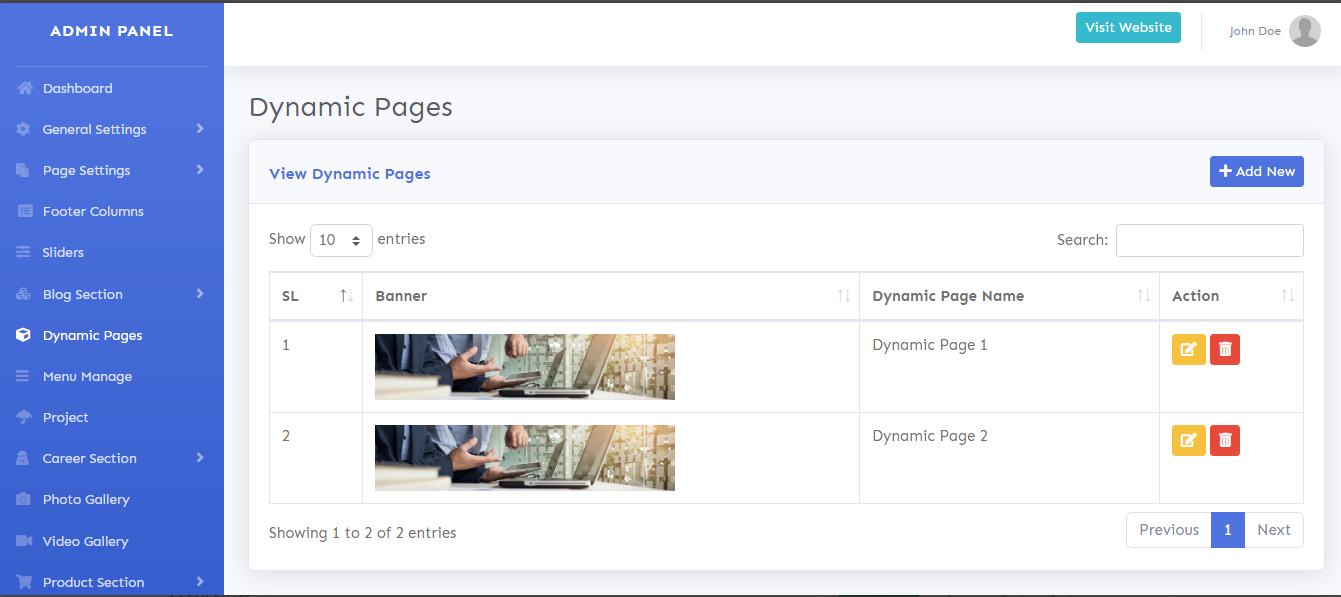The image size is (1341, 597).
Task: Open the Show entries dropdown
Action: coord(341,240)
